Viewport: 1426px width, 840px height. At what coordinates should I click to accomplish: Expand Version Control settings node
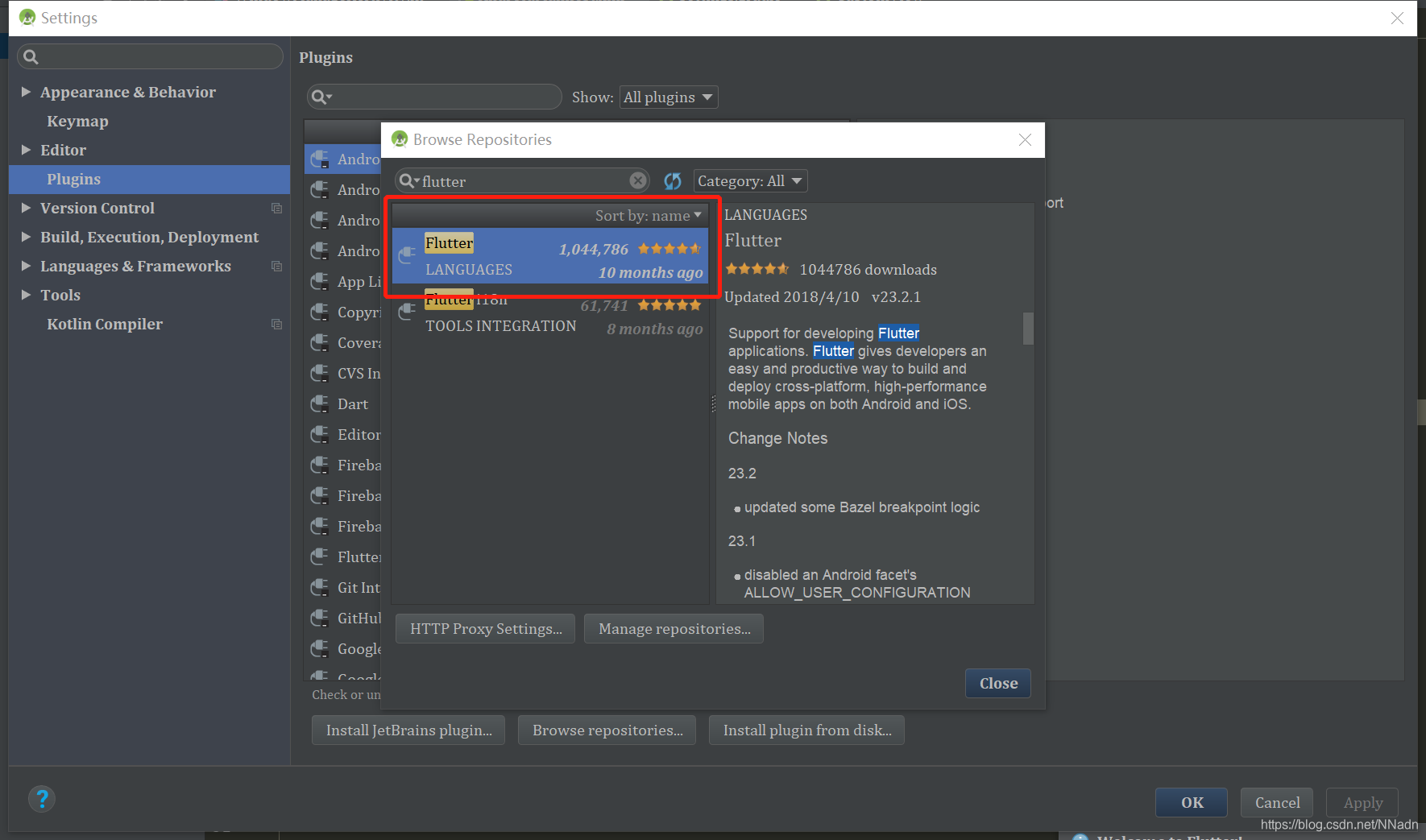[x=26, y=208]
